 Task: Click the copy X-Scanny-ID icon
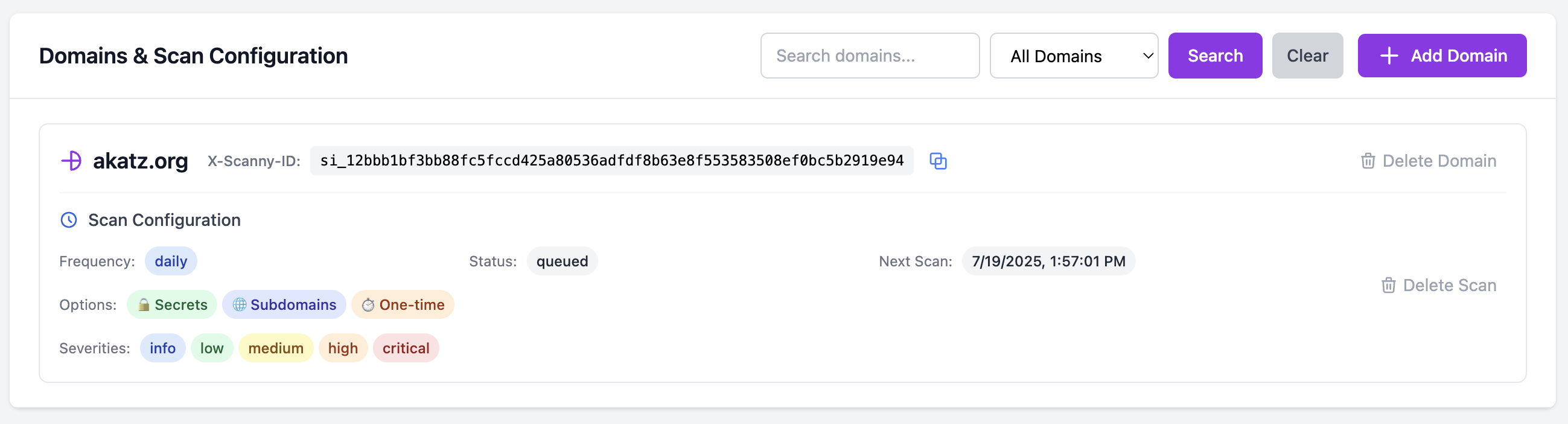[938, 161]
